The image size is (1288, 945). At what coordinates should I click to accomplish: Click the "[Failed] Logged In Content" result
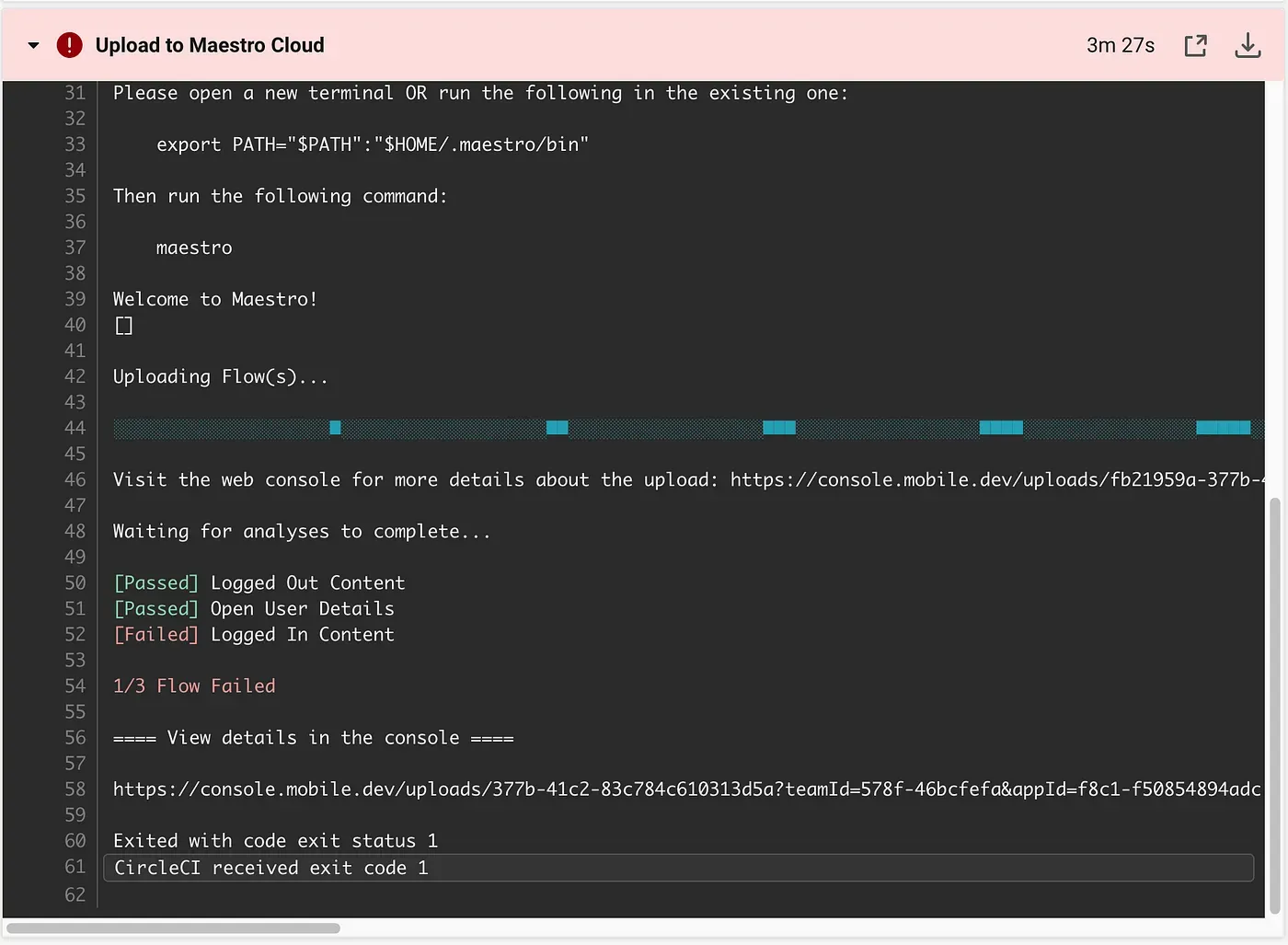(x=254, y=635)
